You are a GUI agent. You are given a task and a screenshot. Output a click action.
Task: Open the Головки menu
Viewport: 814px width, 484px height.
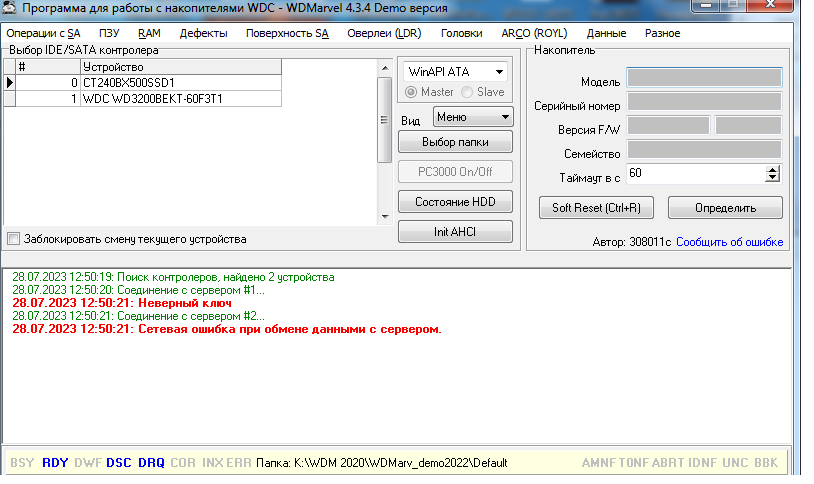point(461,33)
